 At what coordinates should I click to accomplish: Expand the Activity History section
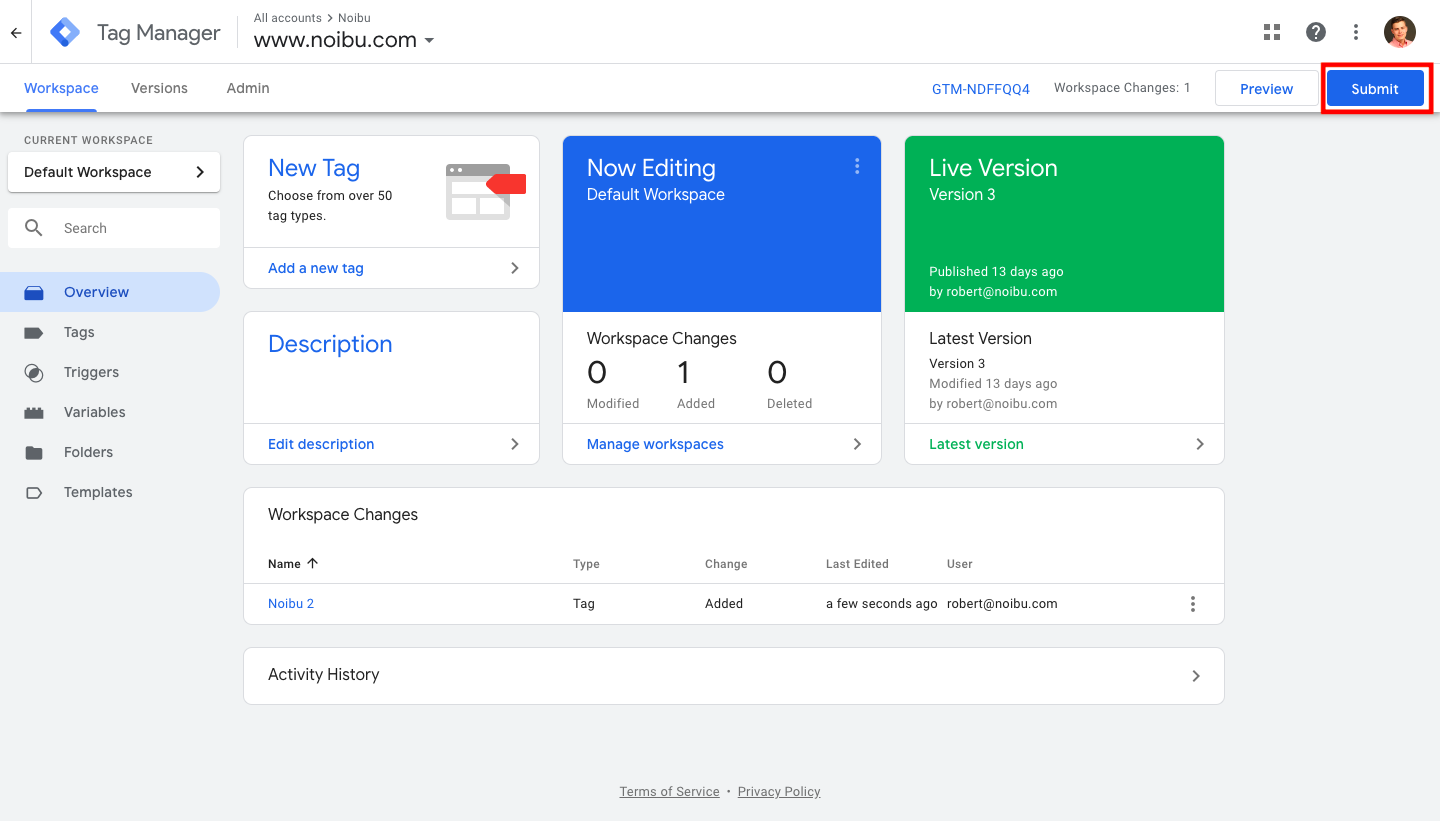point(1196,676)
